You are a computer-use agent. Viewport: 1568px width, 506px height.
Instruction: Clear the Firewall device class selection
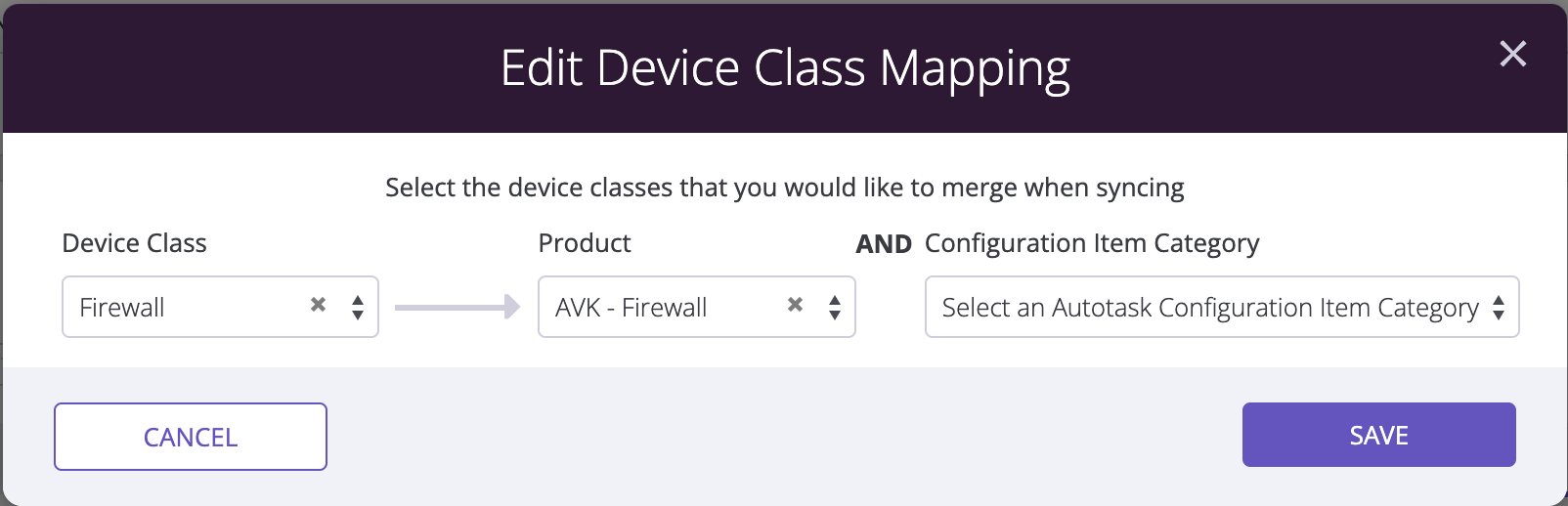tap(318, 305)
